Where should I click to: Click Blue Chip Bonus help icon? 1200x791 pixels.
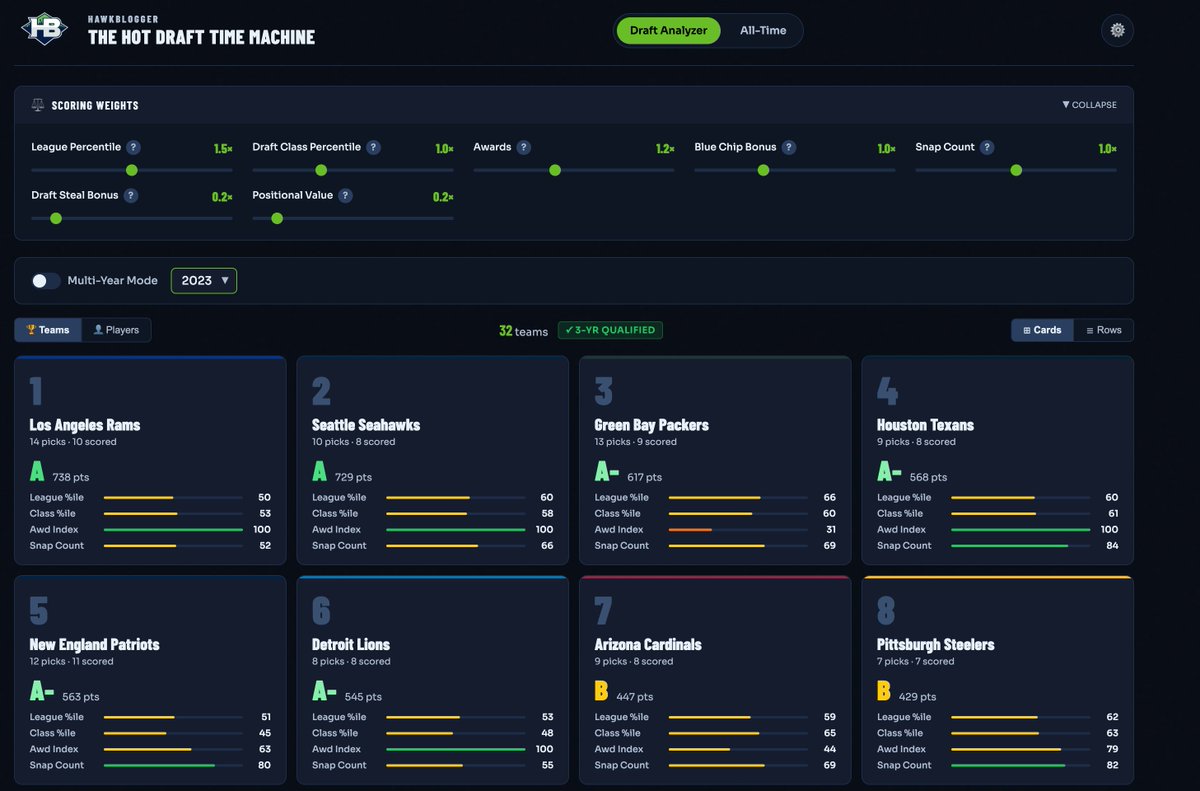click(789, 147)
